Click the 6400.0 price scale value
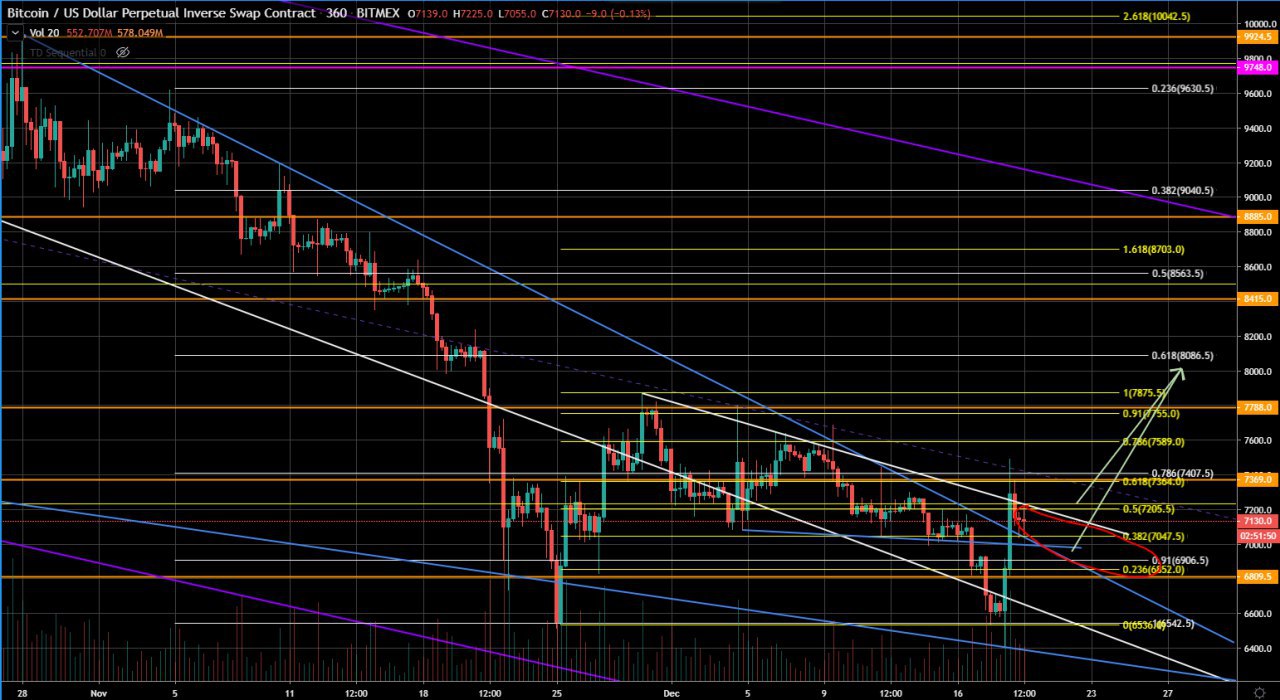The width and height of the screenshot is (1280, 700). 1259,649
